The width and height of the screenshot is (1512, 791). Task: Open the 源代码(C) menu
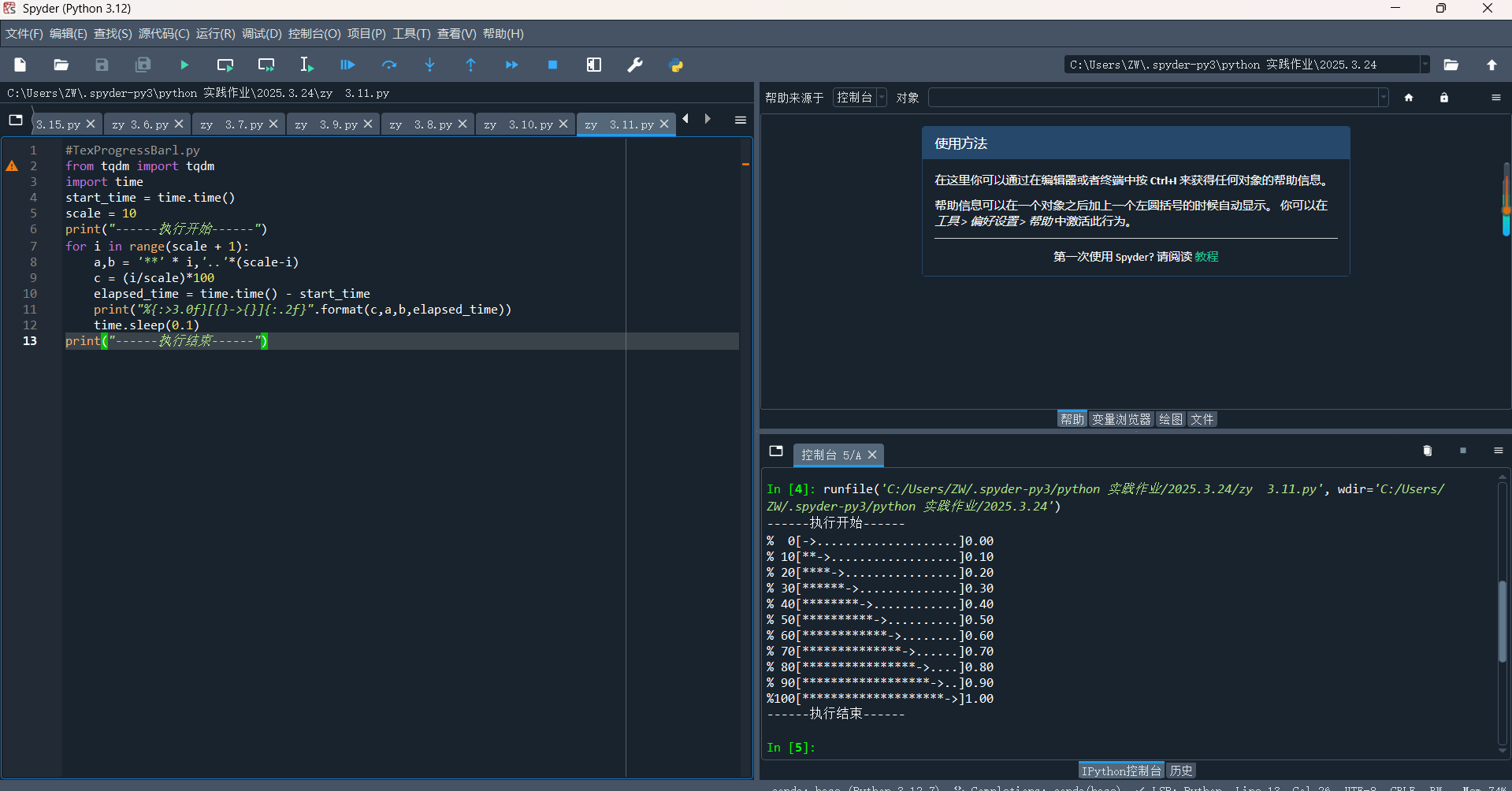point(164,33)
